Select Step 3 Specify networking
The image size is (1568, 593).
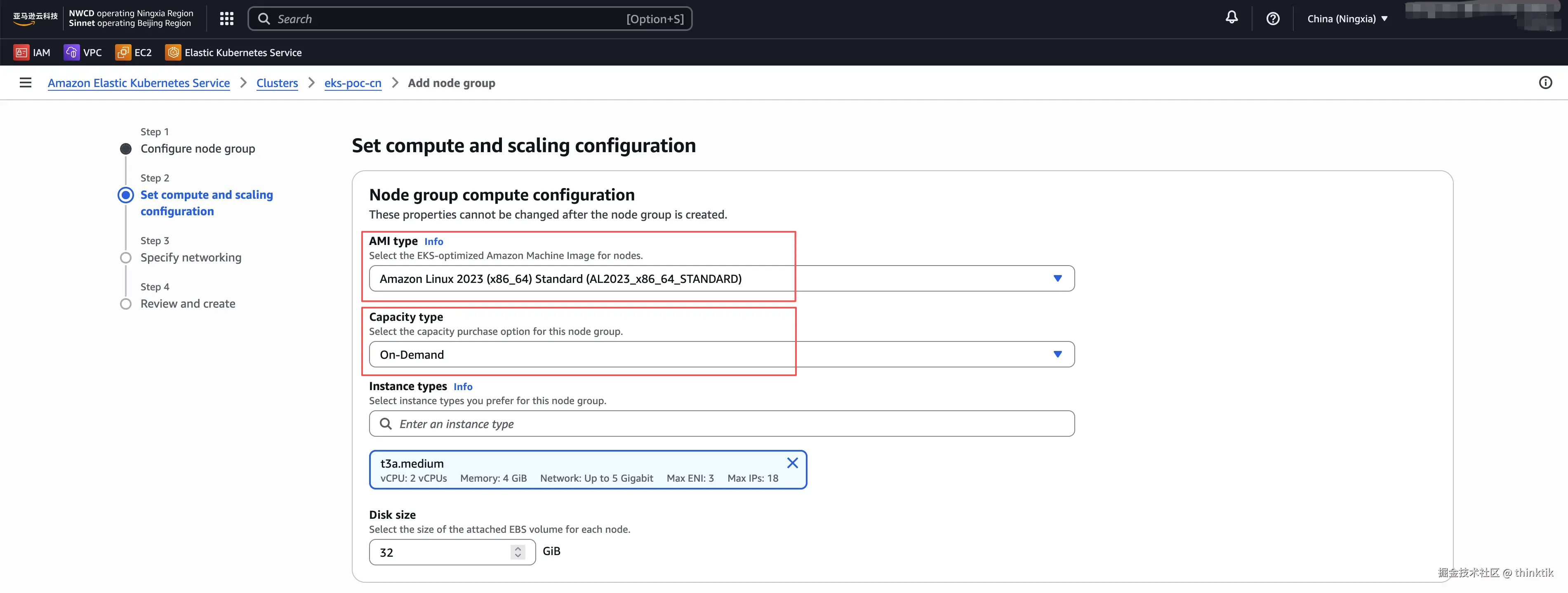[x=191, y=258]
